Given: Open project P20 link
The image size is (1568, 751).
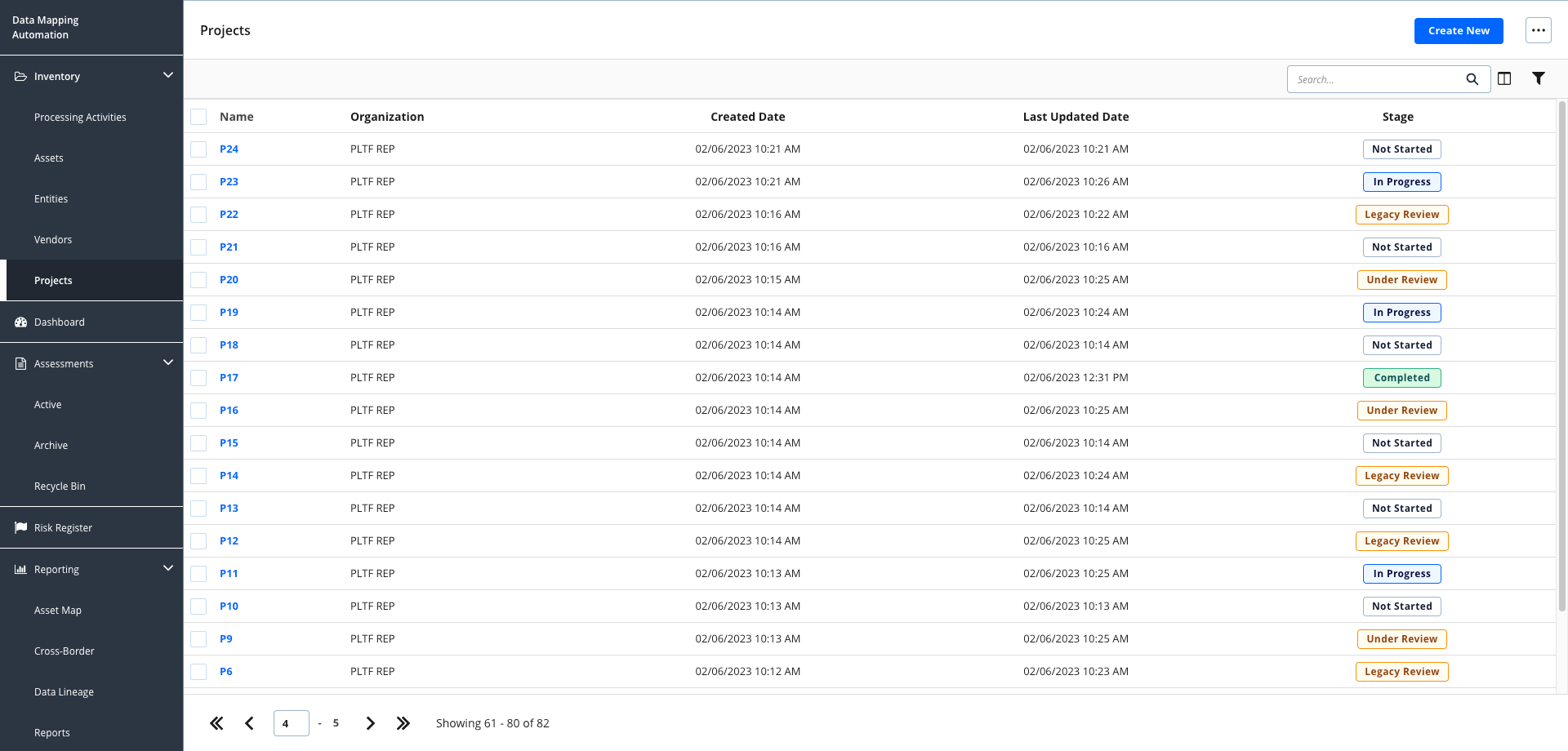Looking at the screenshot, I should point(229,280).
